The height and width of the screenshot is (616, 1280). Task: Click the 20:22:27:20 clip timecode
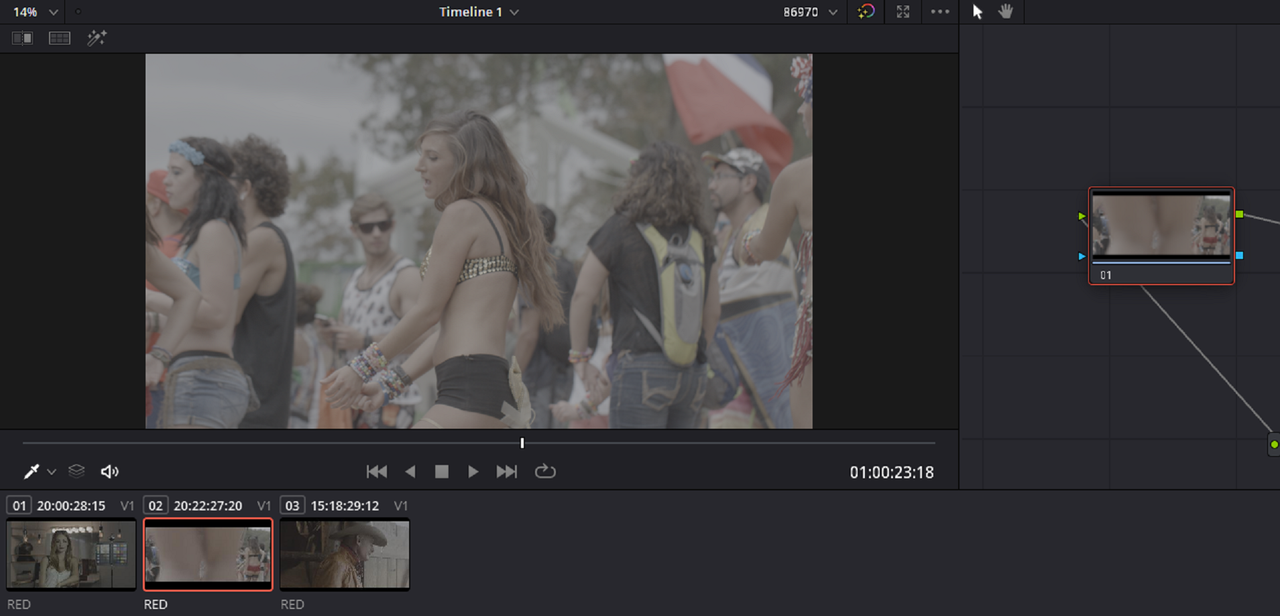[x=208, y=506]
